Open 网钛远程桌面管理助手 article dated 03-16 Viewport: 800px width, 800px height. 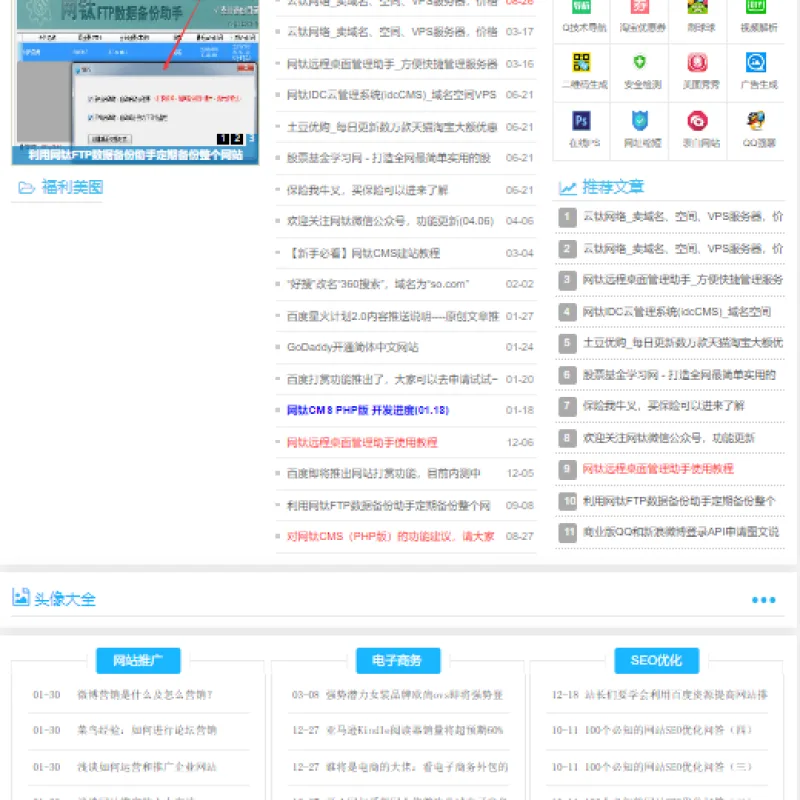pyautogui.click(x=392, y=64)
